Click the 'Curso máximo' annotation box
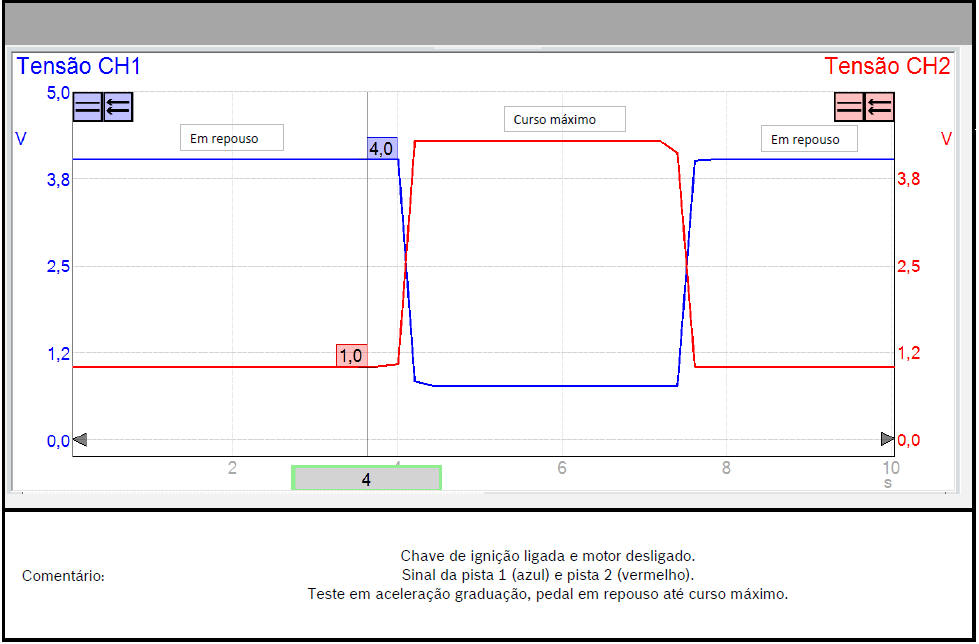The width and height of the screenshot is (979, 644). click(x=564, y=119)
